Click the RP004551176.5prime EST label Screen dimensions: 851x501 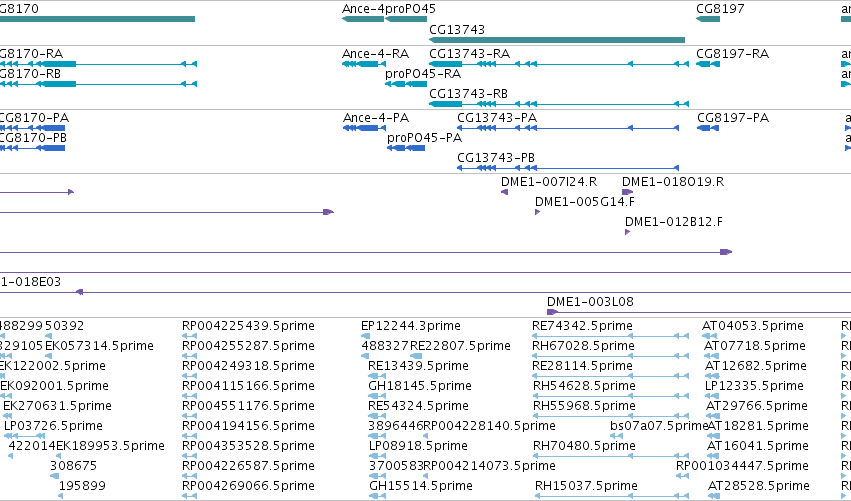pyautogui.click(x=248, y=406)
